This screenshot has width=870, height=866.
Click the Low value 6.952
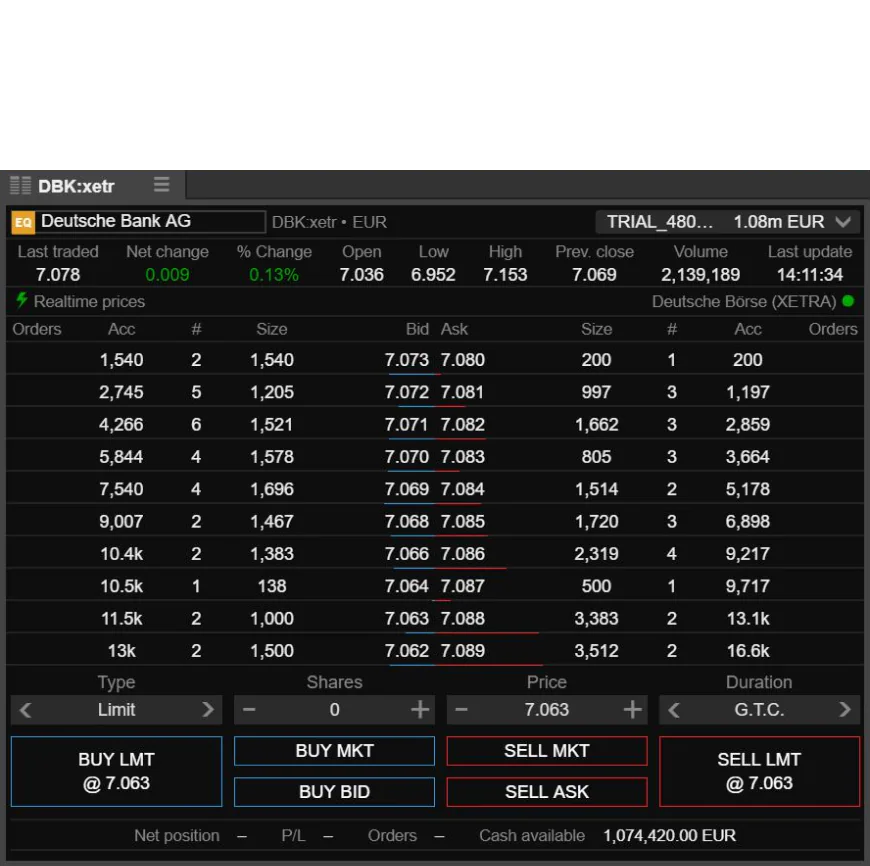point(433,275)
